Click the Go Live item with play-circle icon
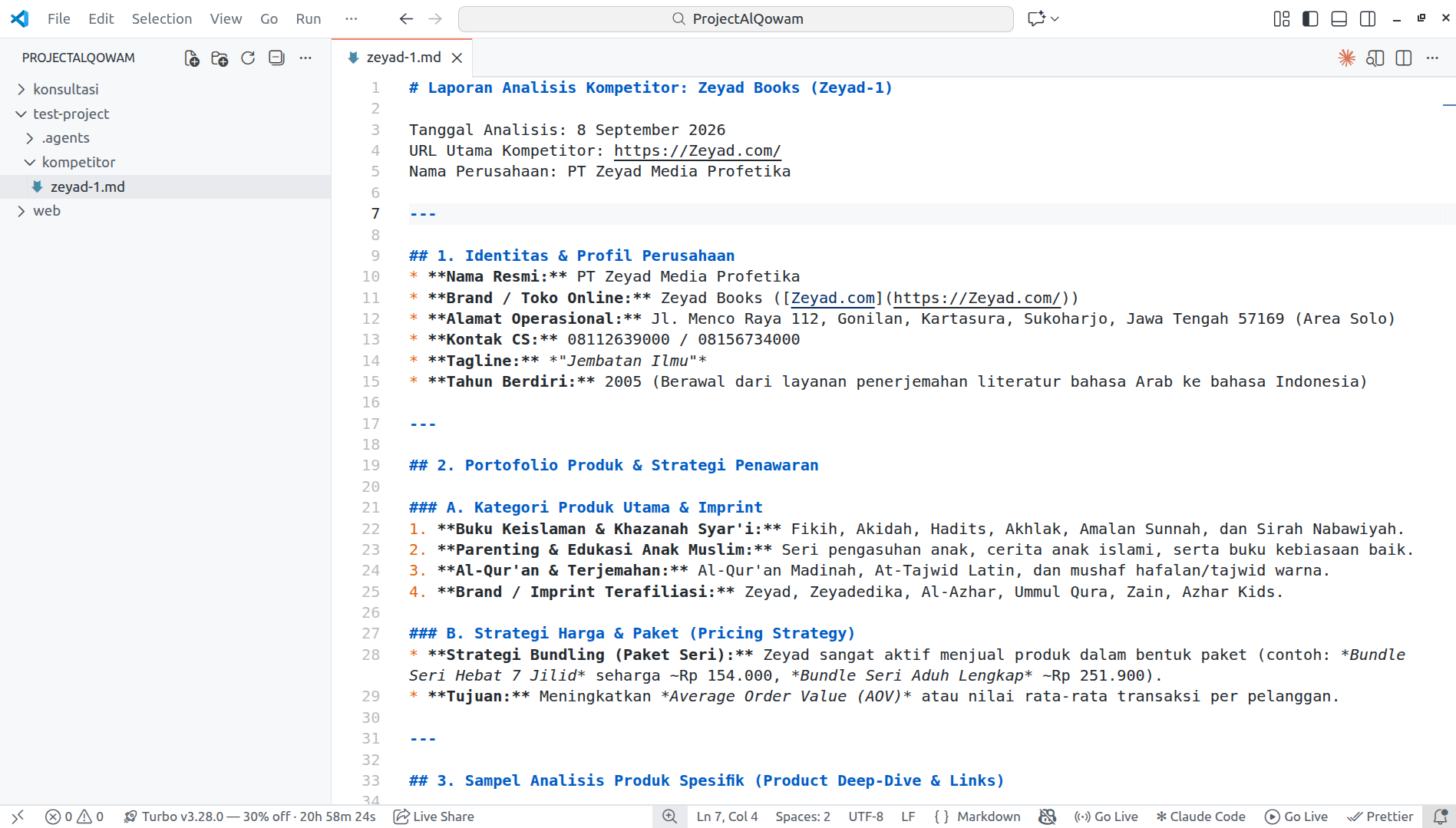Image resolution: width=1456 pixels, height=828 pixels. pyautogui.click(x=1296, y=816)
